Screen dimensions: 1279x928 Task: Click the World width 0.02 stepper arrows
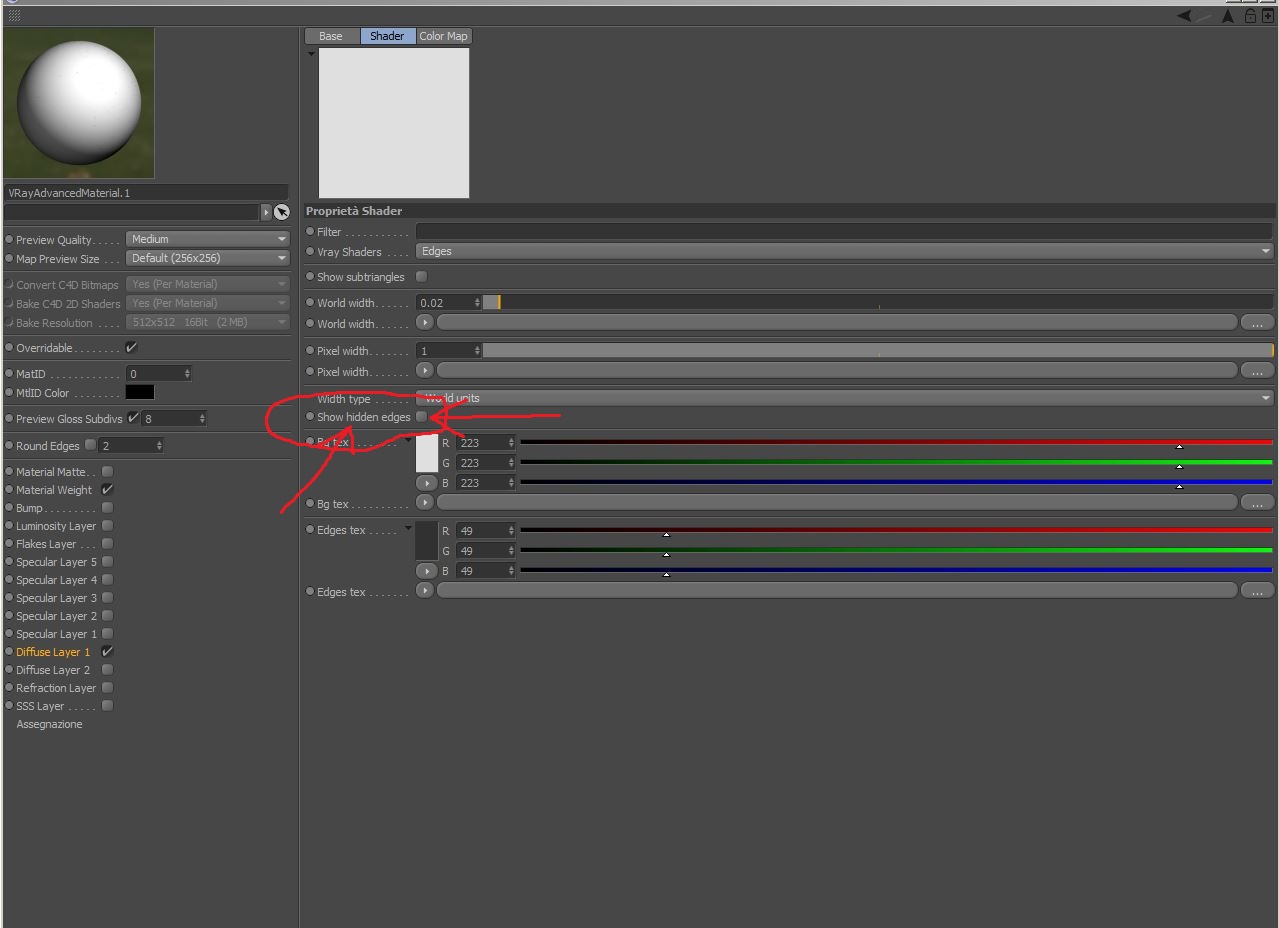477,302
